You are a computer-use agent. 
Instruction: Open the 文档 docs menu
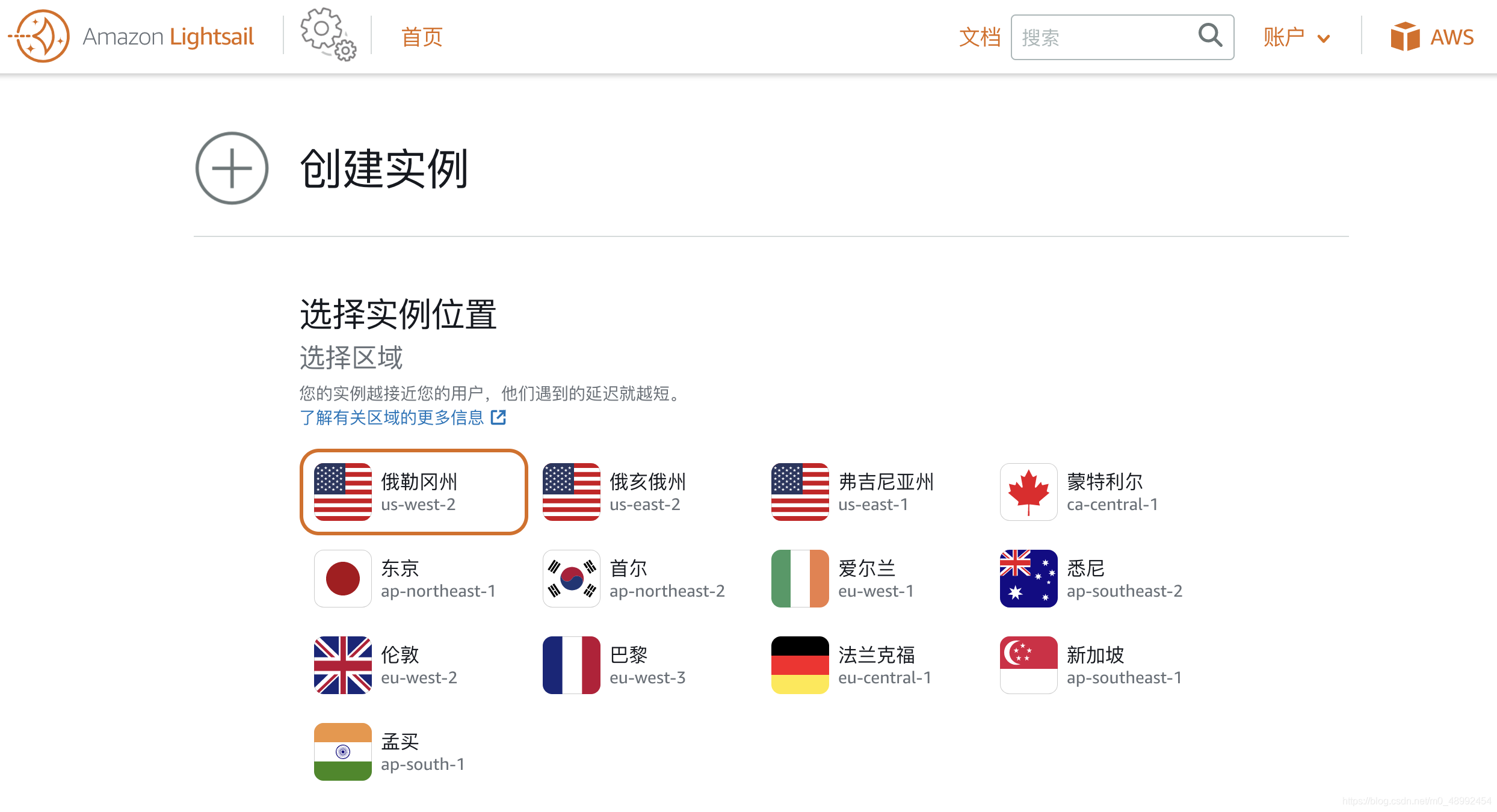point(979,37)
